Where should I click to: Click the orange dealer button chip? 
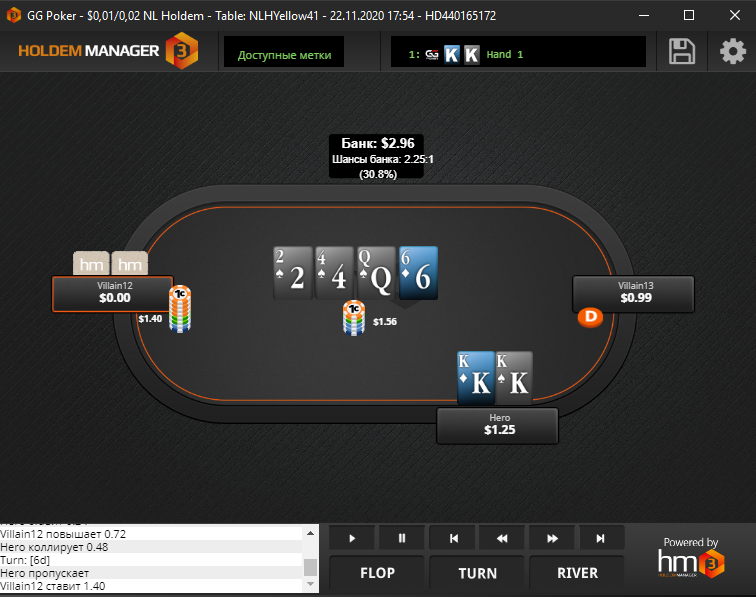click(591, 317)
